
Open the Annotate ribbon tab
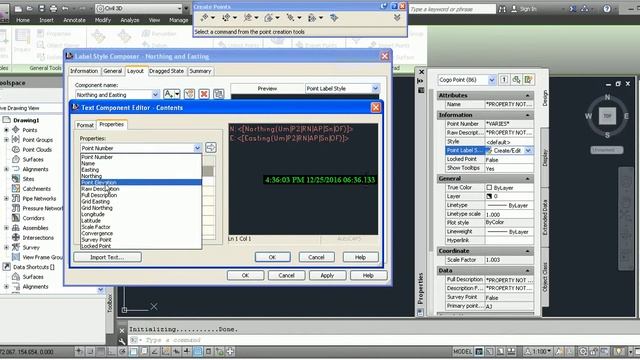pyautogui.click(x=74, y=20)
